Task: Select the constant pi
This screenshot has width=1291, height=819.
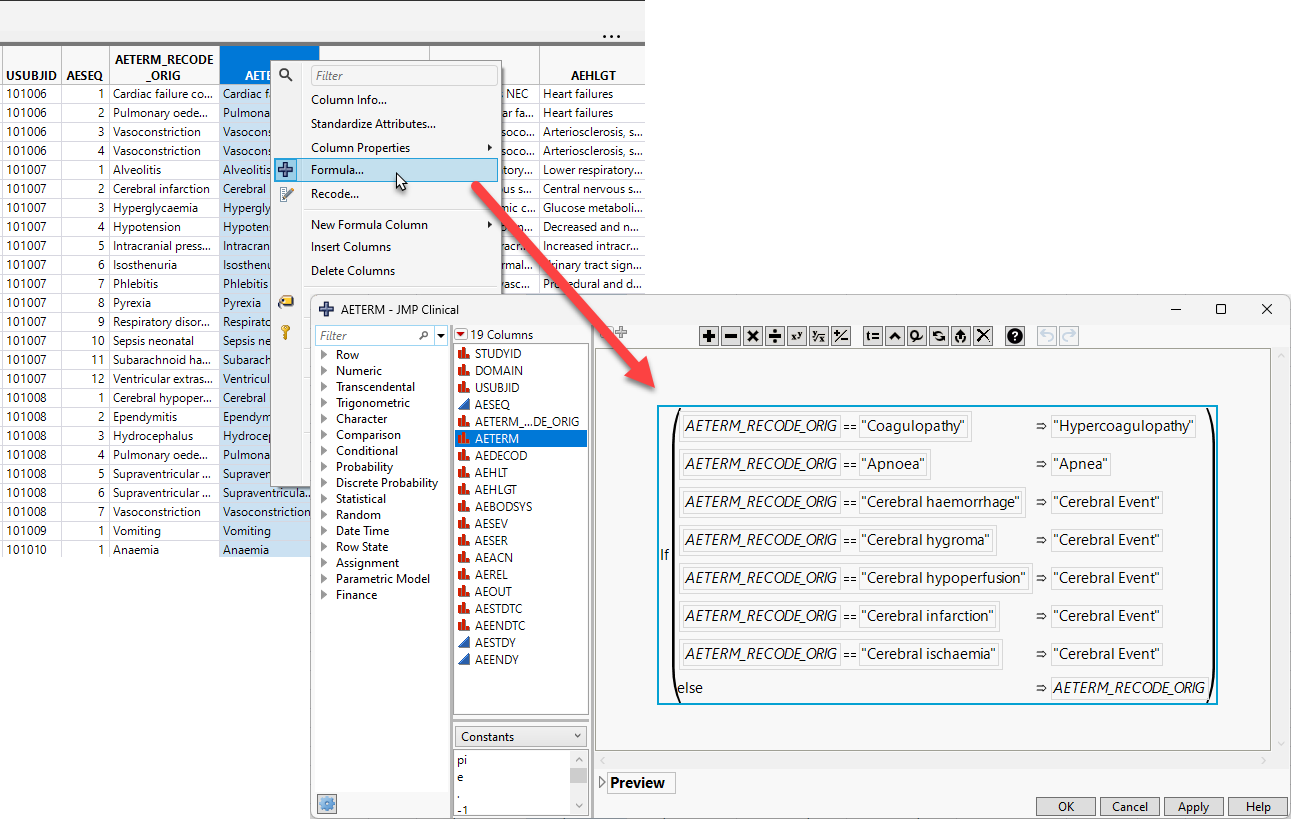Action: [463, 760]
